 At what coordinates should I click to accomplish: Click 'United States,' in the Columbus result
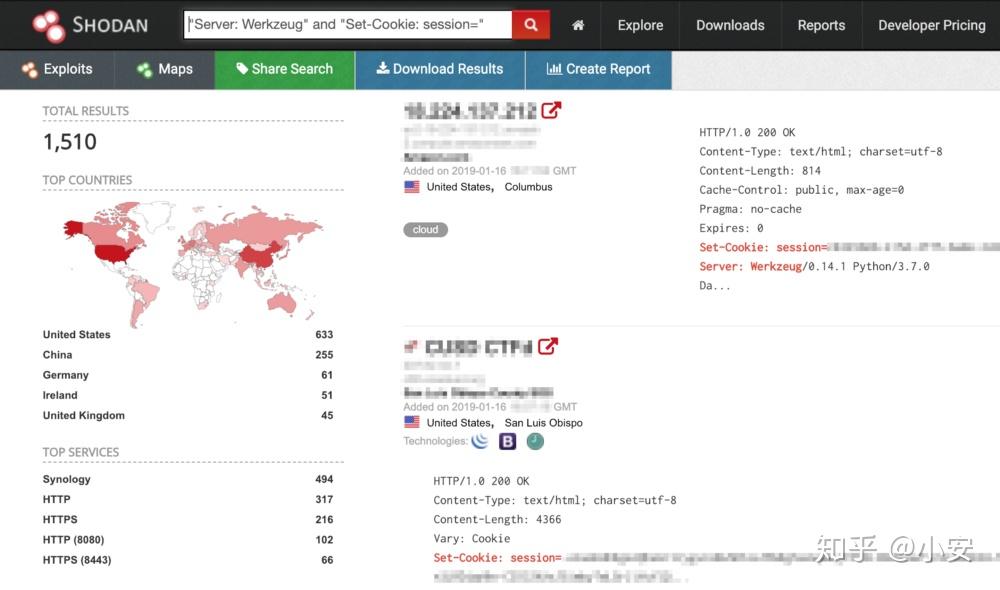460,187
